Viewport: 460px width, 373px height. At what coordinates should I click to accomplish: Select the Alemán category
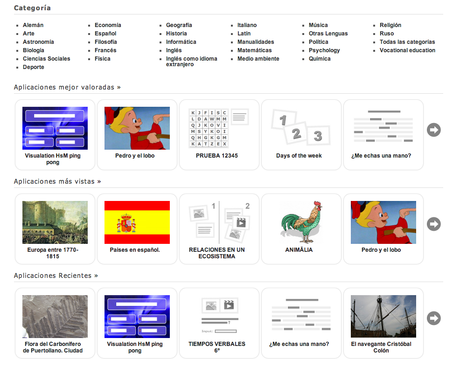(x=33, y=25)
